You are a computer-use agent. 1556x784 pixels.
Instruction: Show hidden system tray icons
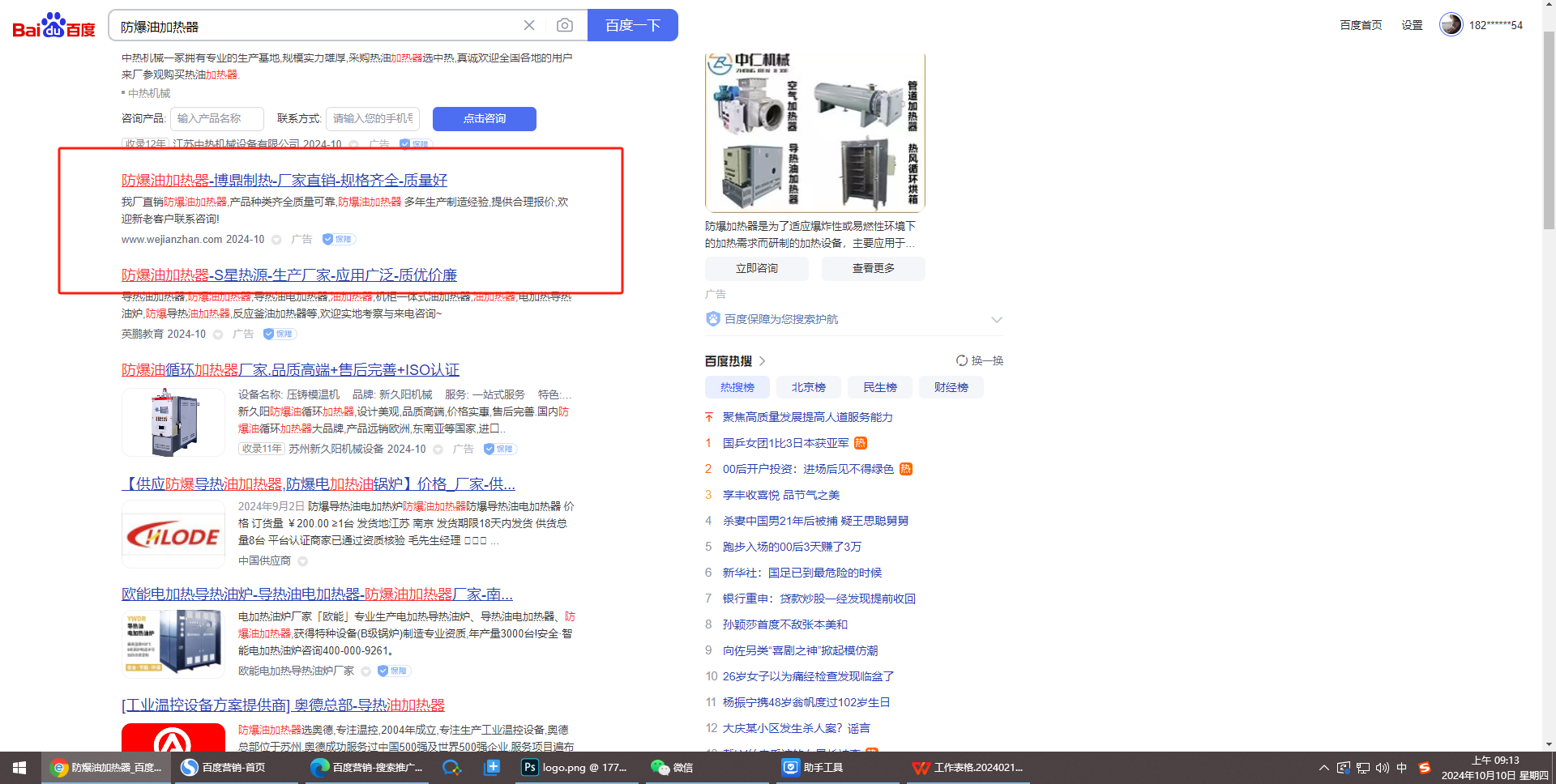click(1324, 768)
